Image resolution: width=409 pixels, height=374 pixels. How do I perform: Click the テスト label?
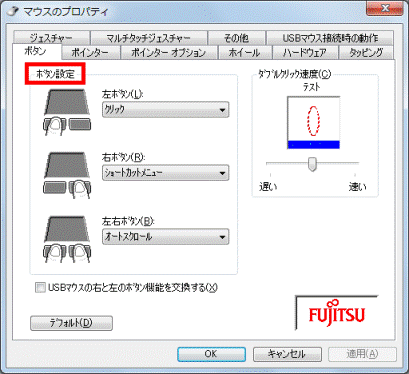(x=312, y=87)
